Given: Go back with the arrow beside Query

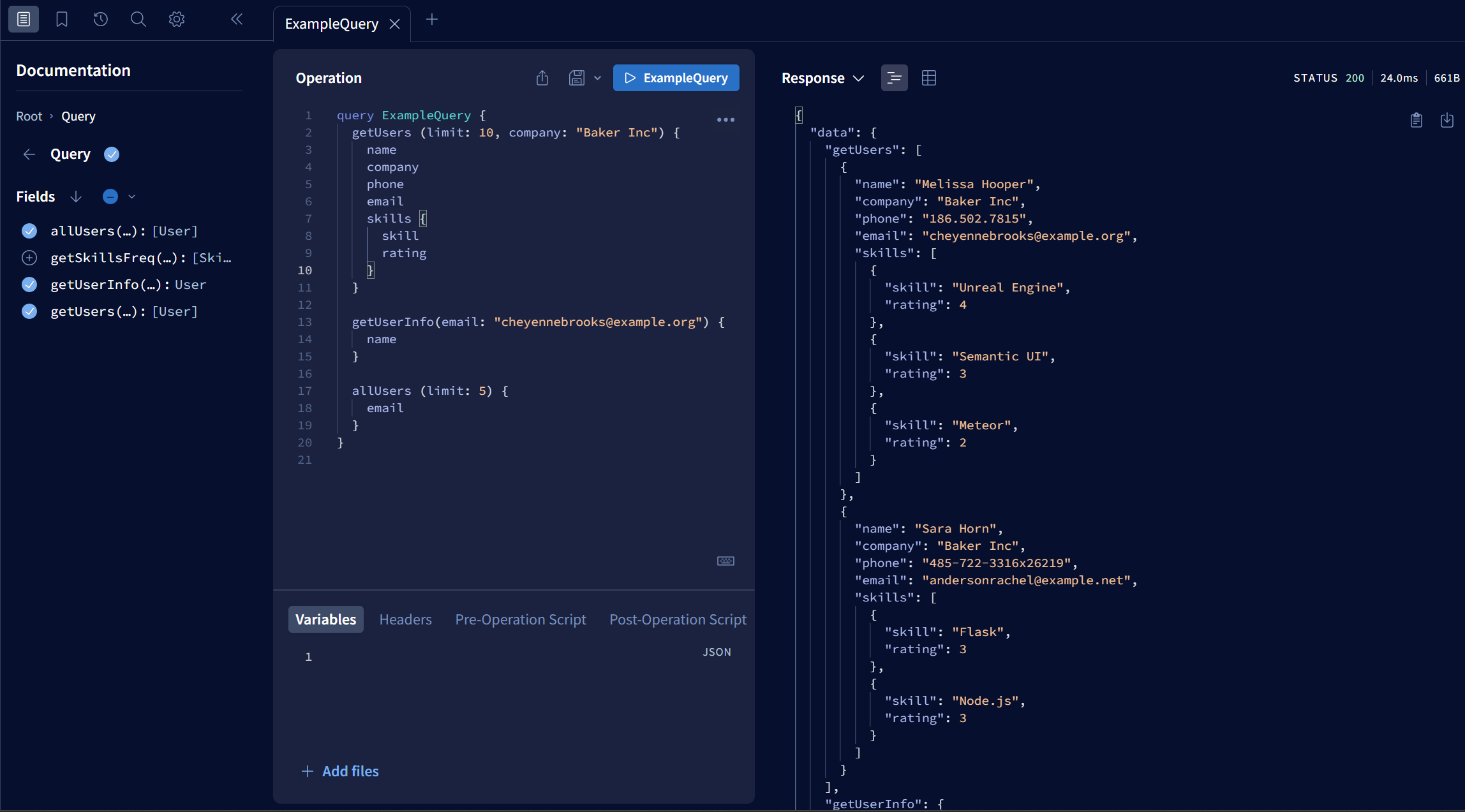Looking at the screenshot, I should point(29,154).
